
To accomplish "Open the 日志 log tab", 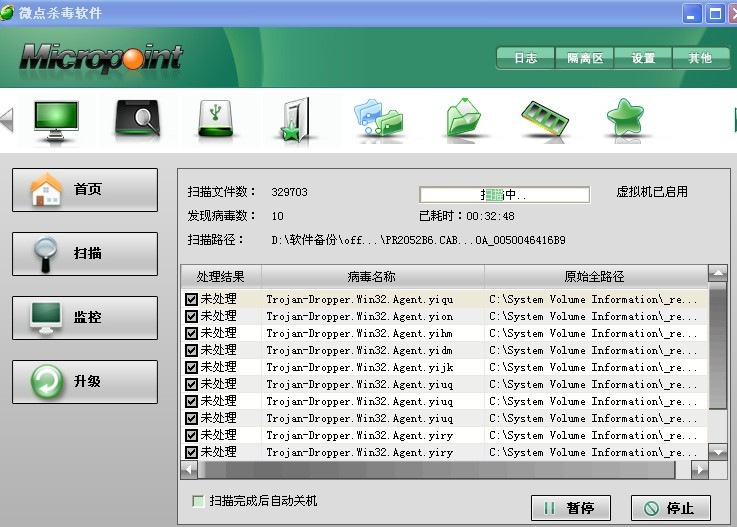I will [x=525, y=58].
